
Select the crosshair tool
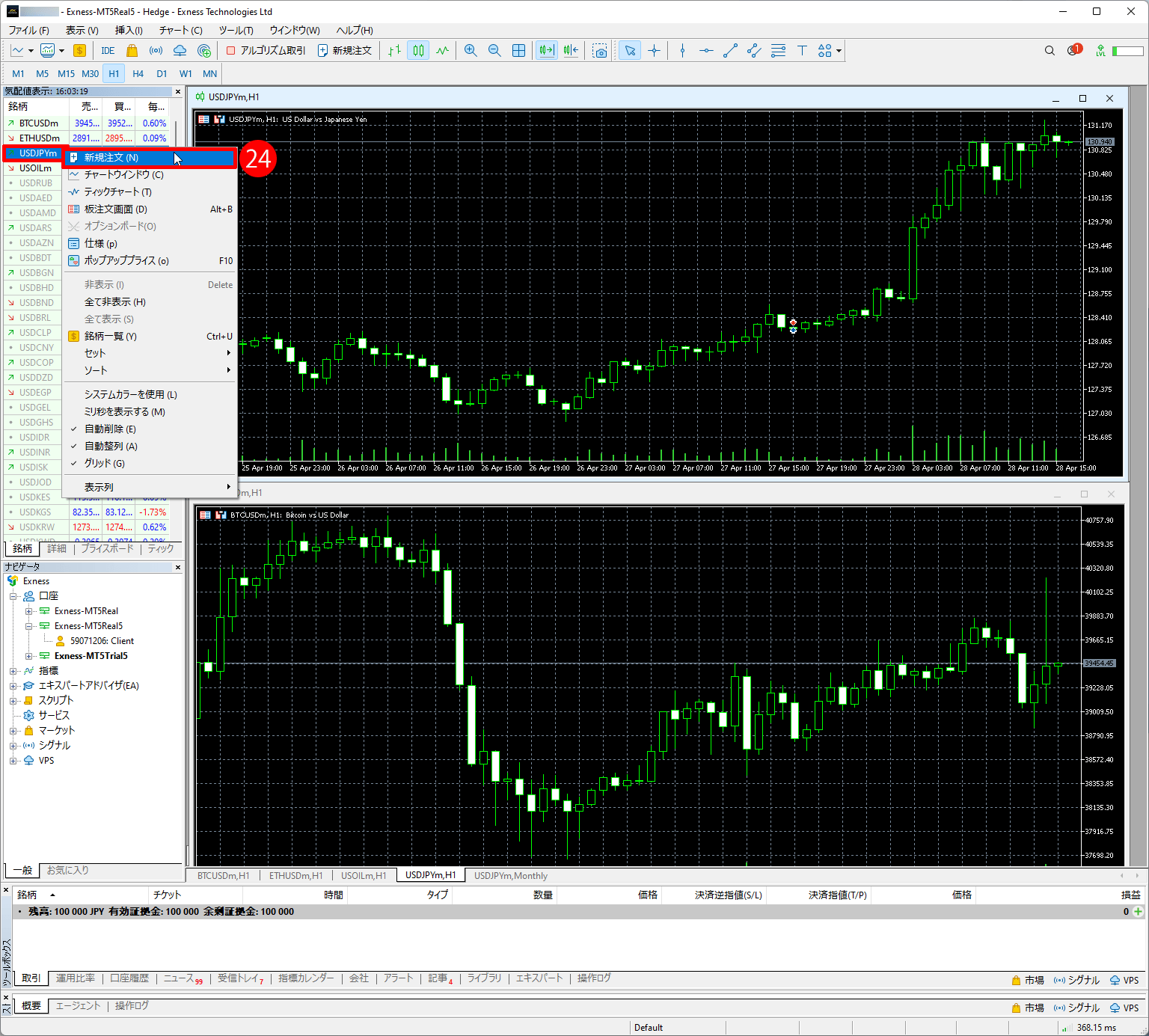tap(655, 51)
